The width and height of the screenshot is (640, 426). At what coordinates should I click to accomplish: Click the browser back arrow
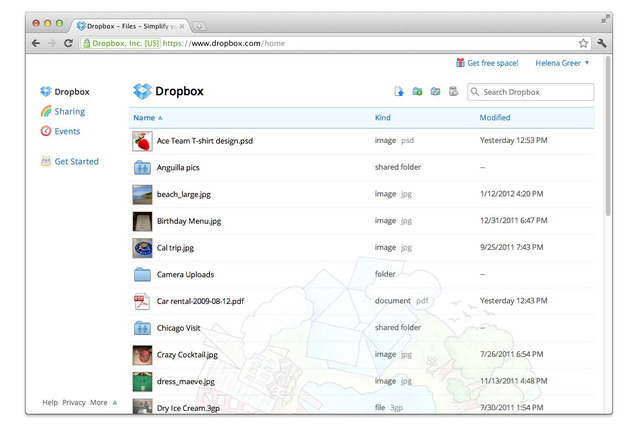click(36, 43)
